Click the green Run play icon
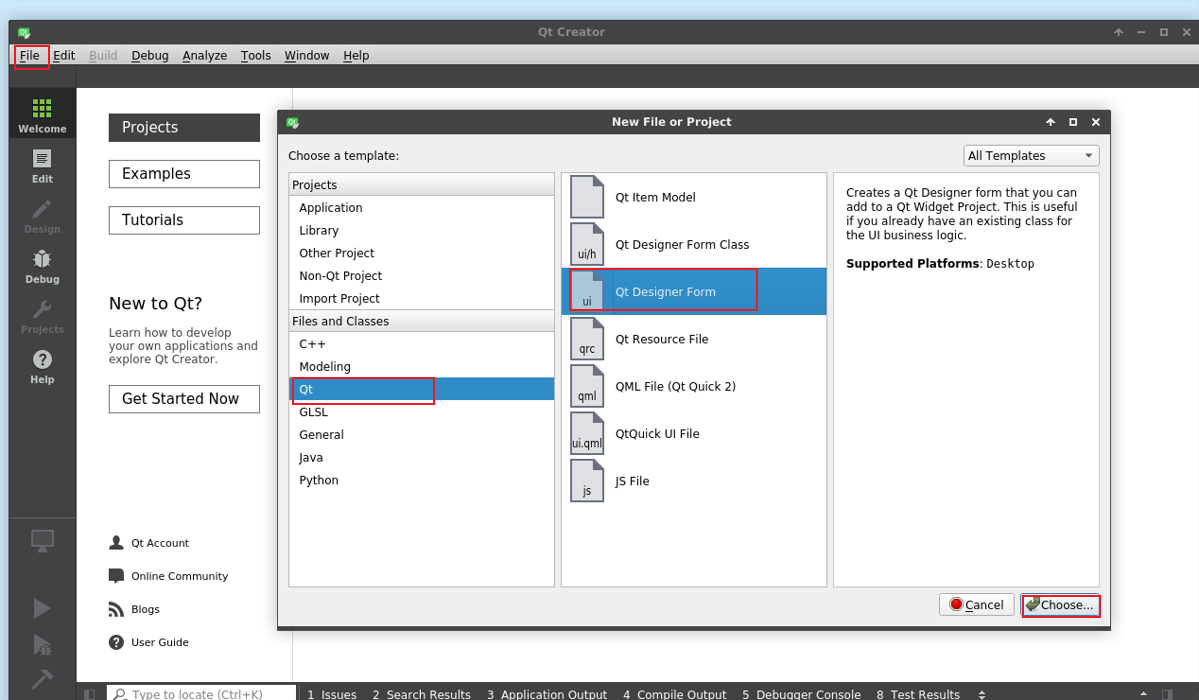Viewport: 1199px width, 700px height. (42, 608)
